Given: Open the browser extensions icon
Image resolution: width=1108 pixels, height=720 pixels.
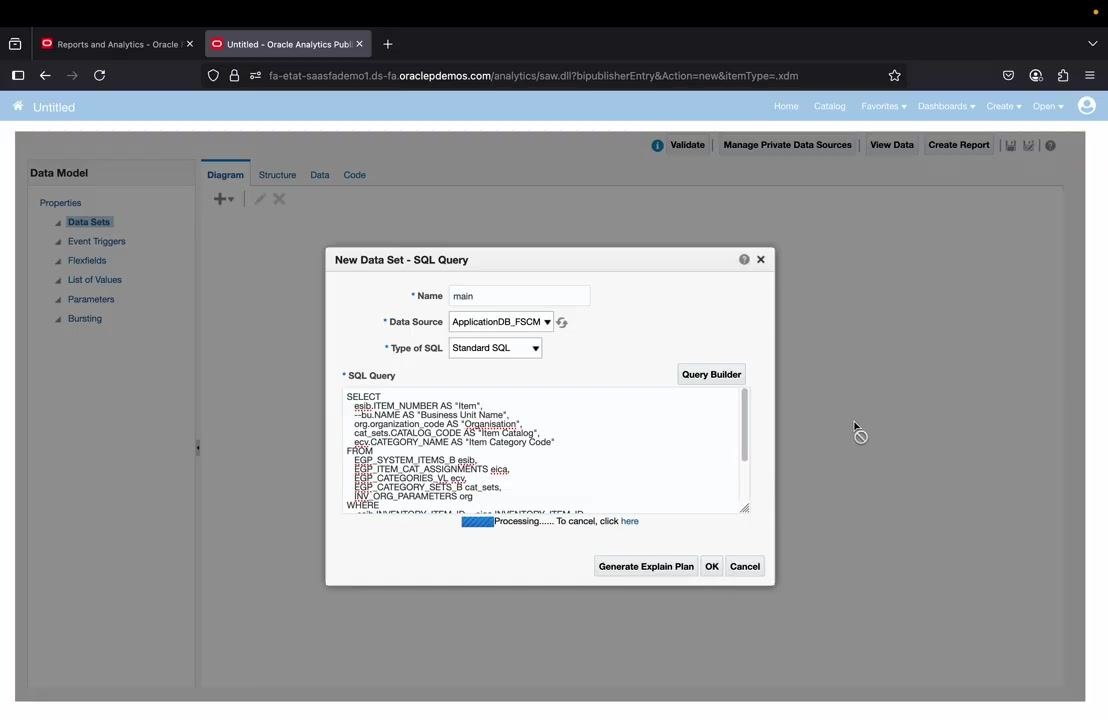Looking at the screenshot, I should pyautogui.click(x=1063, y=76).
